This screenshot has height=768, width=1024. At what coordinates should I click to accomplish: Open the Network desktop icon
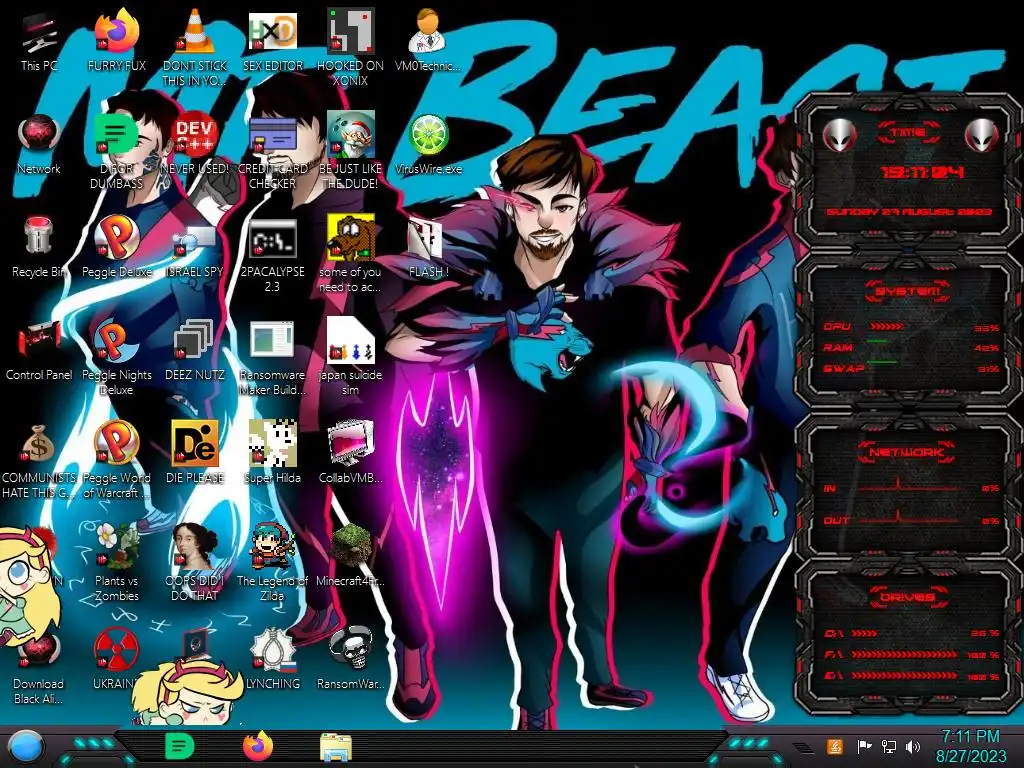[39, 145]
